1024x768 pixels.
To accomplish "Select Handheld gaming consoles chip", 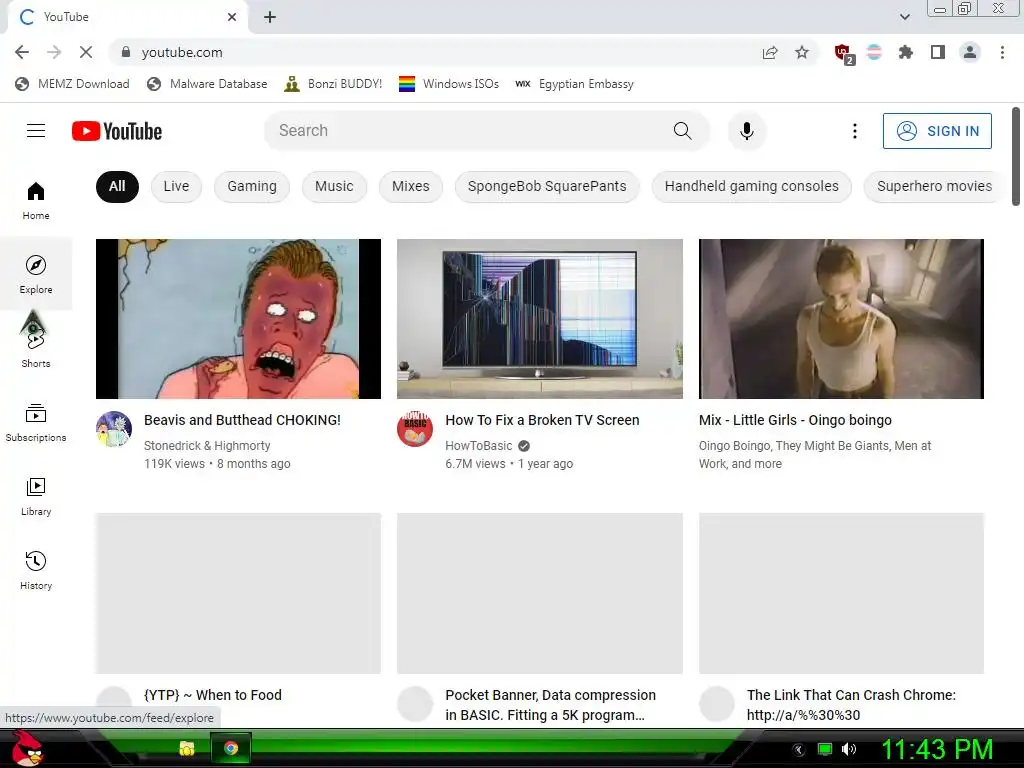I will coord(752,186).
